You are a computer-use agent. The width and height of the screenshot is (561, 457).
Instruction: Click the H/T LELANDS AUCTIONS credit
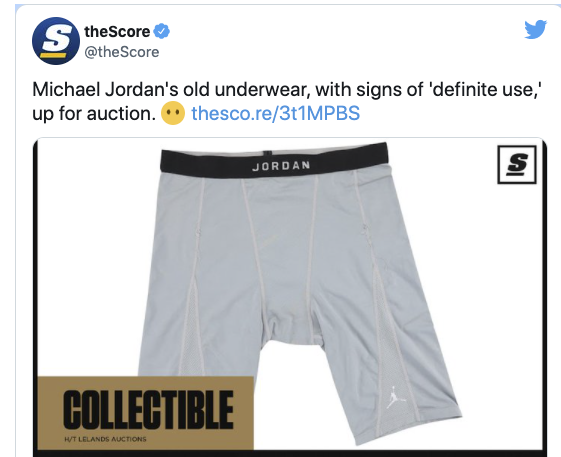point(105,439)
